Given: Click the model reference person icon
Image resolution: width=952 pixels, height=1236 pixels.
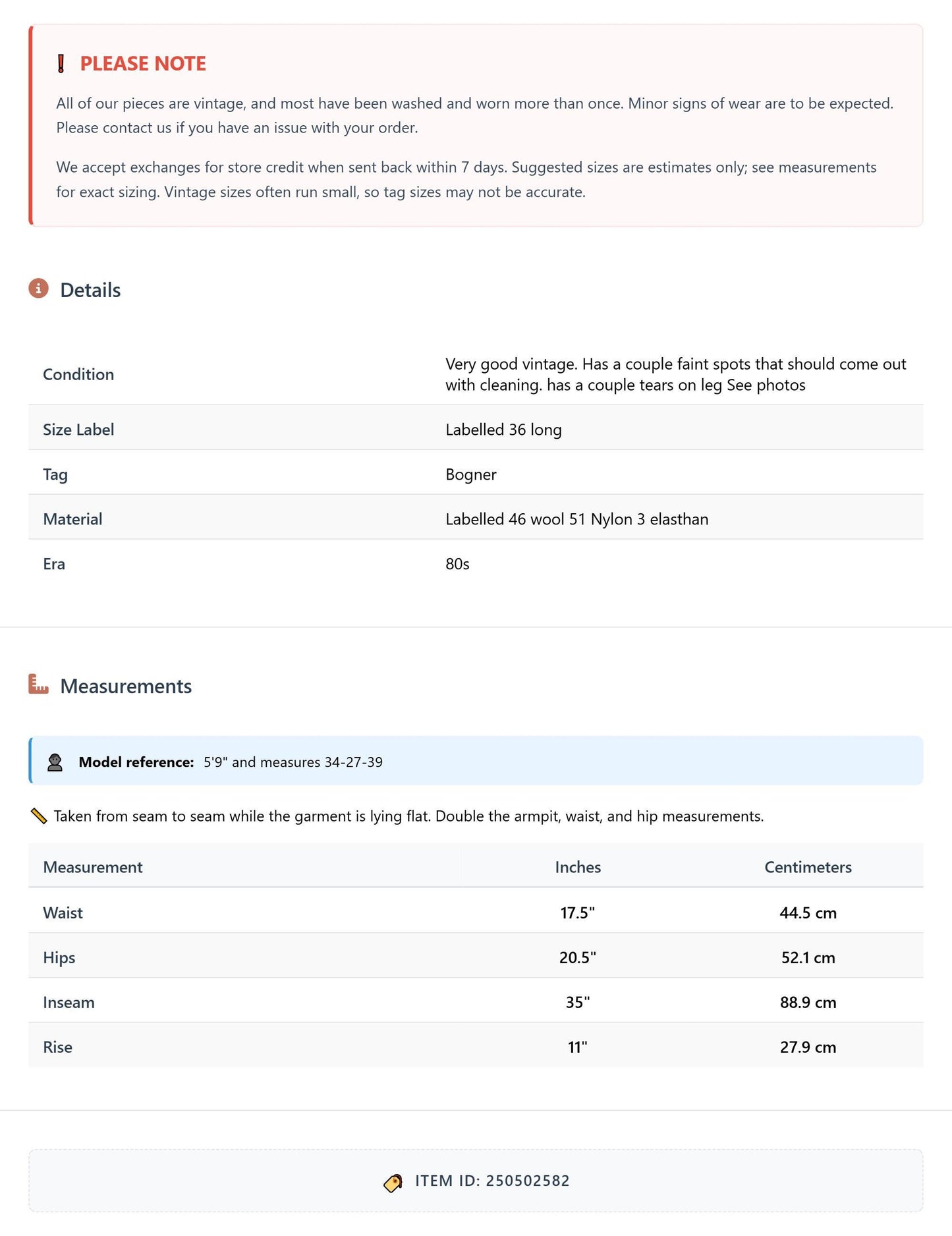Looking at the screenshot, I should click(55, 762).
